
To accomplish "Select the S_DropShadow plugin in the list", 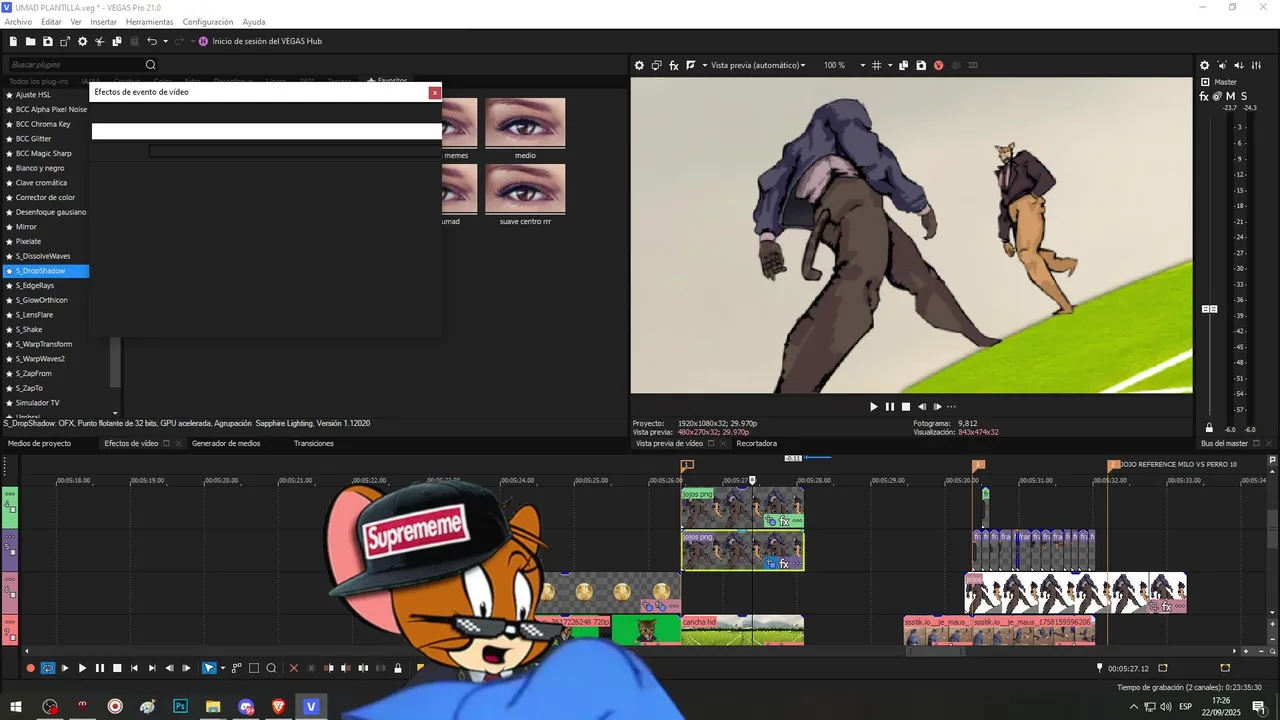I will 46,271.
